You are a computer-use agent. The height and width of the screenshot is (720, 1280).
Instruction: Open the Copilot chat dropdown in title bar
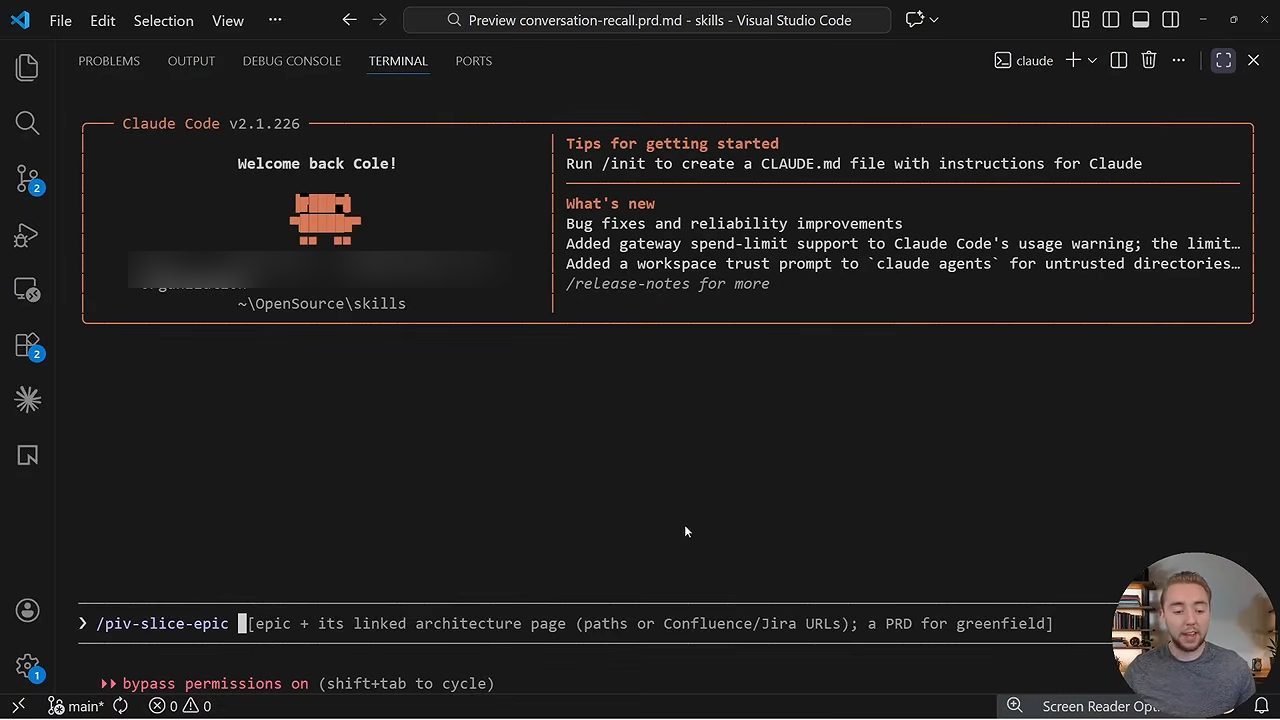[x=934, y=20]
